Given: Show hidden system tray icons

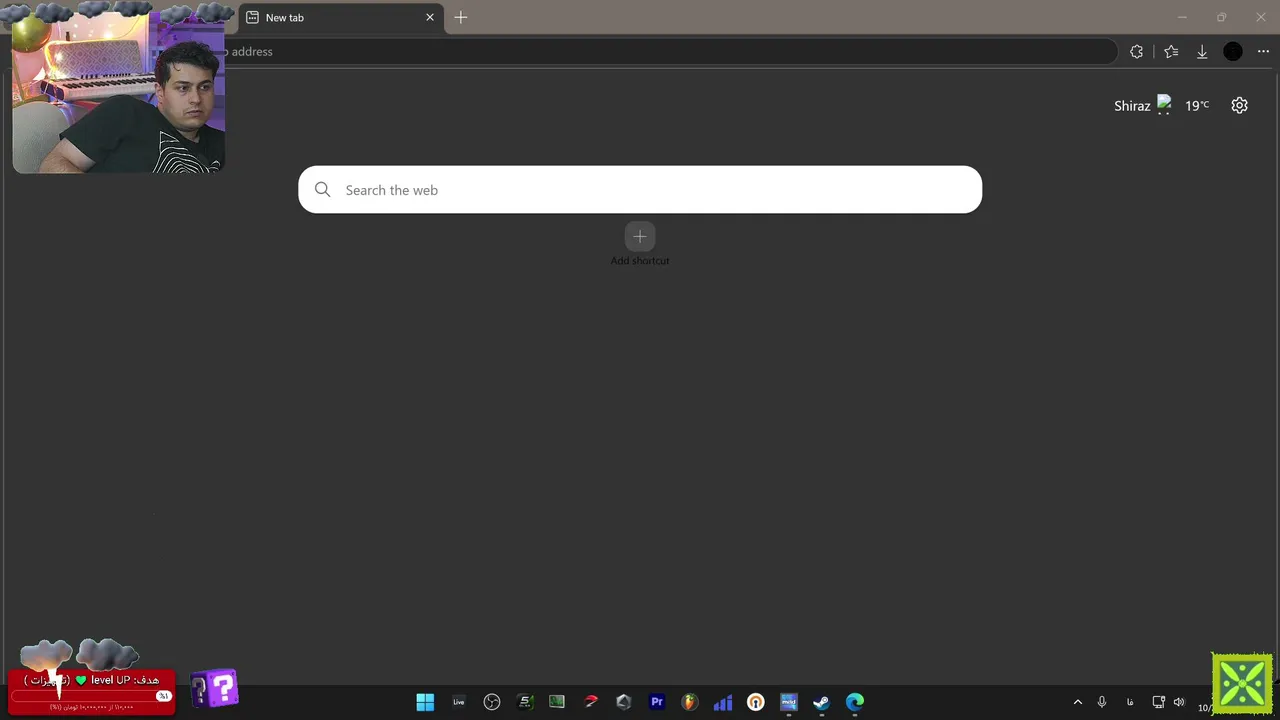Looking at the screenshot, I should point(1078,702).
